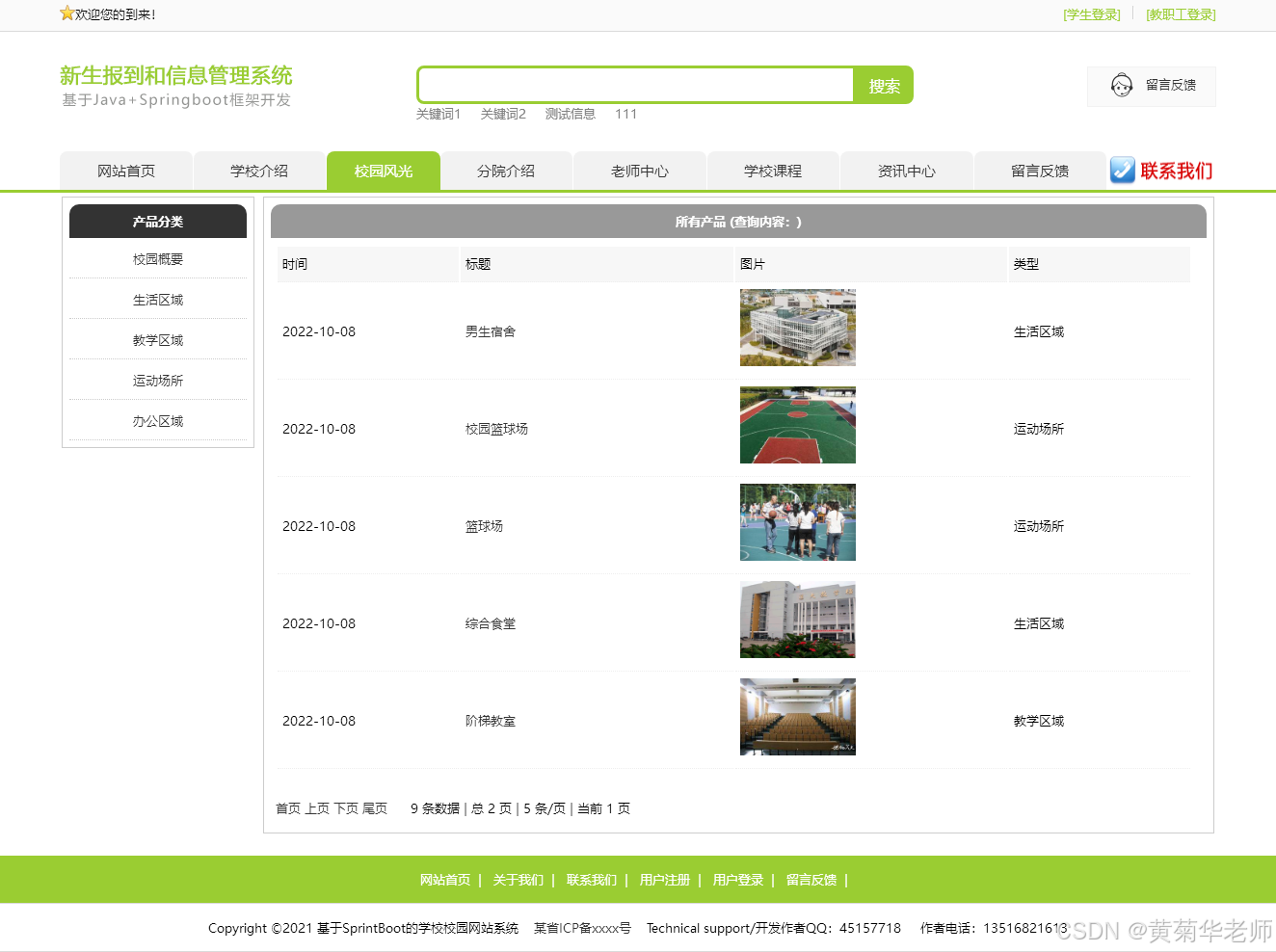Click the 男生宿舍 dormitory thumbnail image
Image resolution: width=1276 pixels, height=952 pixels.
(797, 328)
